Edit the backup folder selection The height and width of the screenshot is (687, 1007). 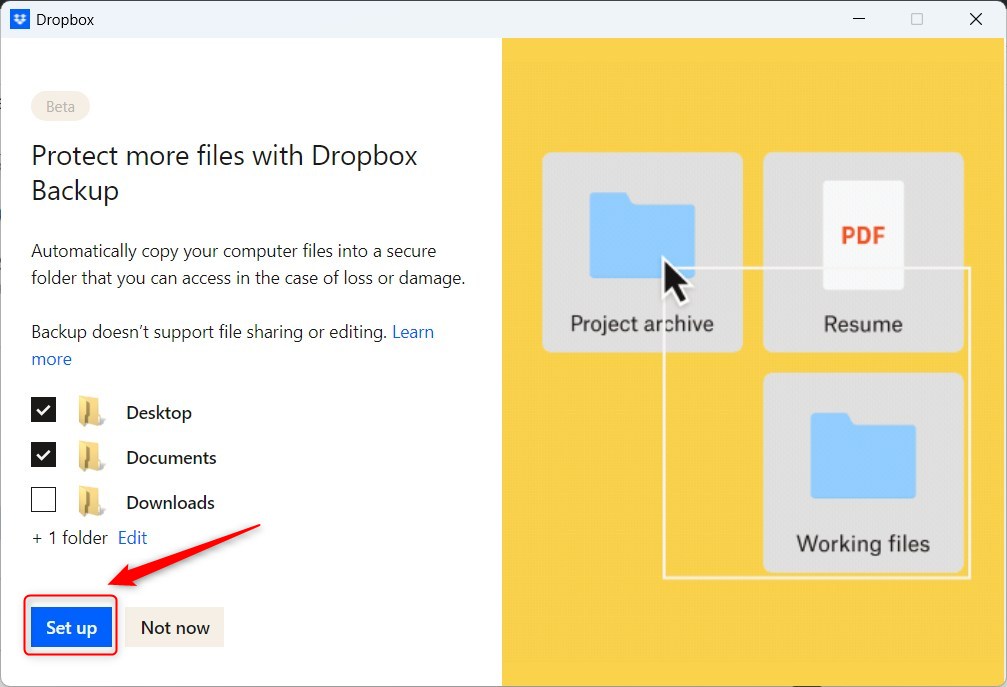(x=132, y=537)
